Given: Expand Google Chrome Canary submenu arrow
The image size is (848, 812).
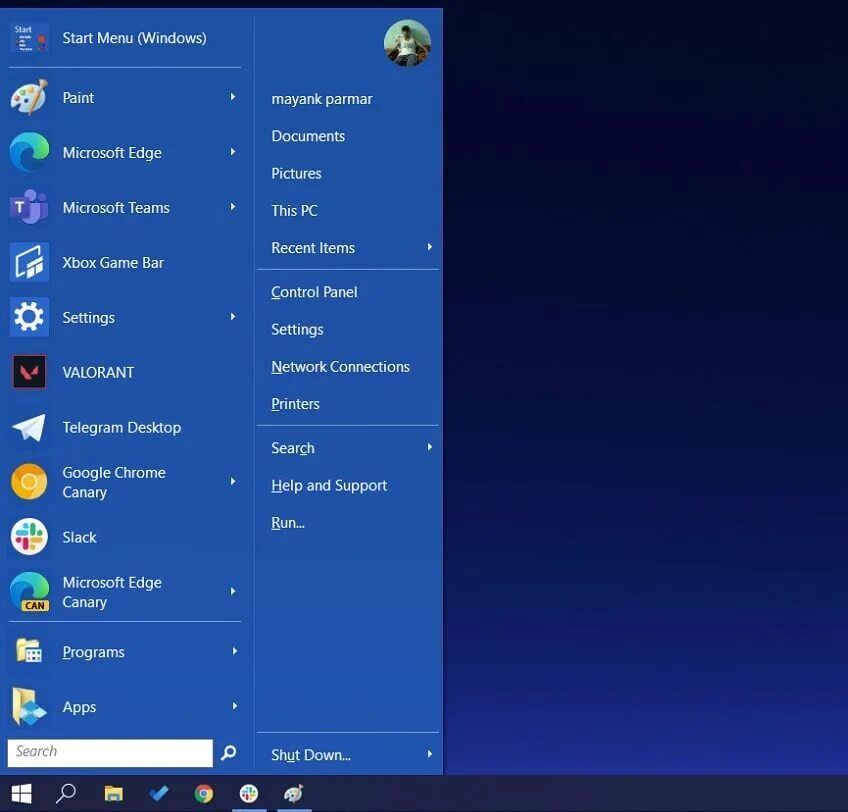Looking at the screenshot, I should (x=233, y=481).
